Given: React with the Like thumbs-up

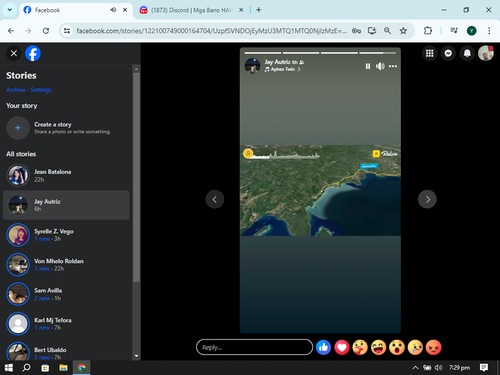Looking at the screenshot, I should 323,348.
